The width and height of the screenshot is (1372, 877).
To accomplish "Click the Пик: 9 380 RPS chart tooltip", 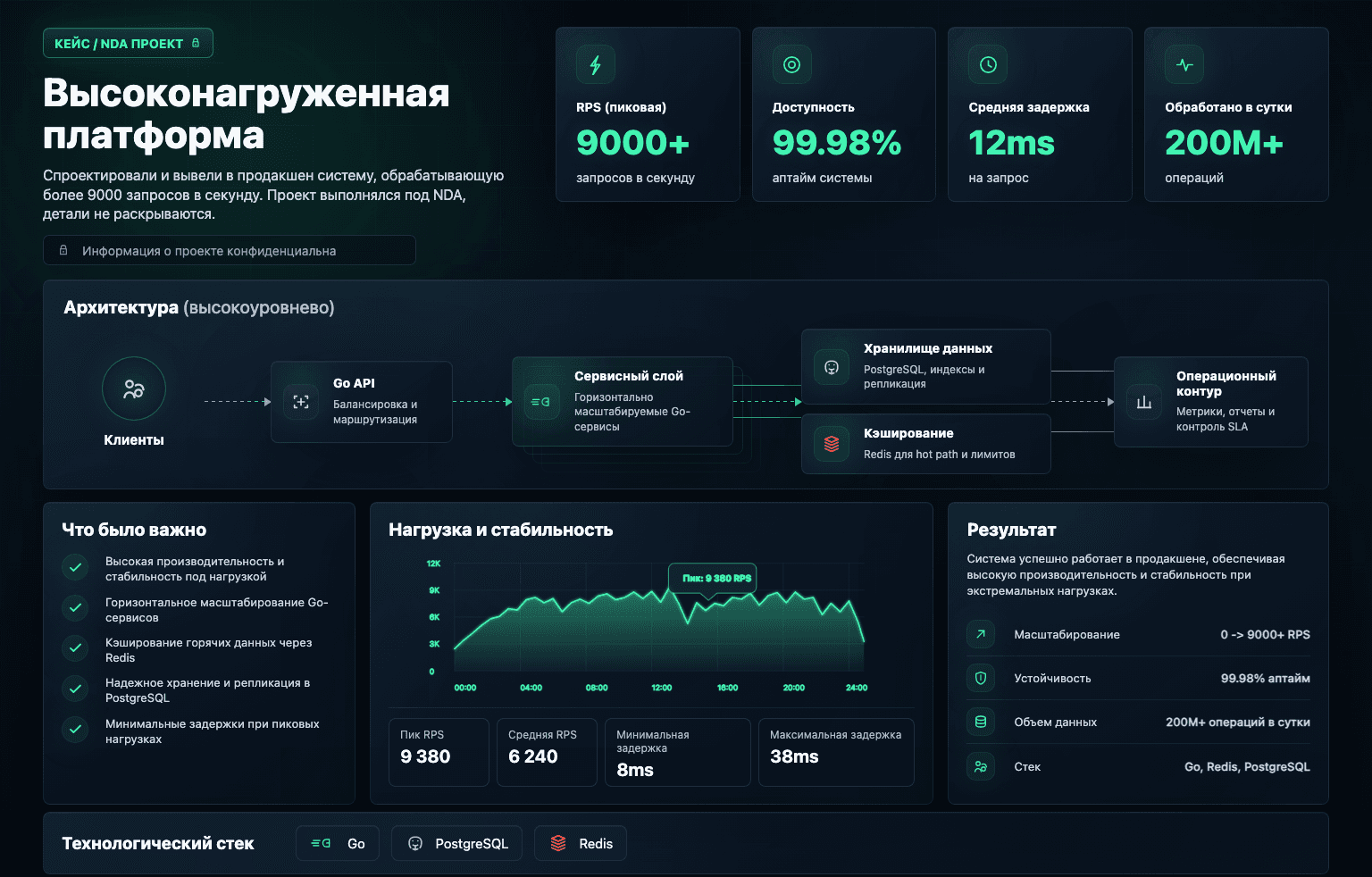I will [713, 578].
